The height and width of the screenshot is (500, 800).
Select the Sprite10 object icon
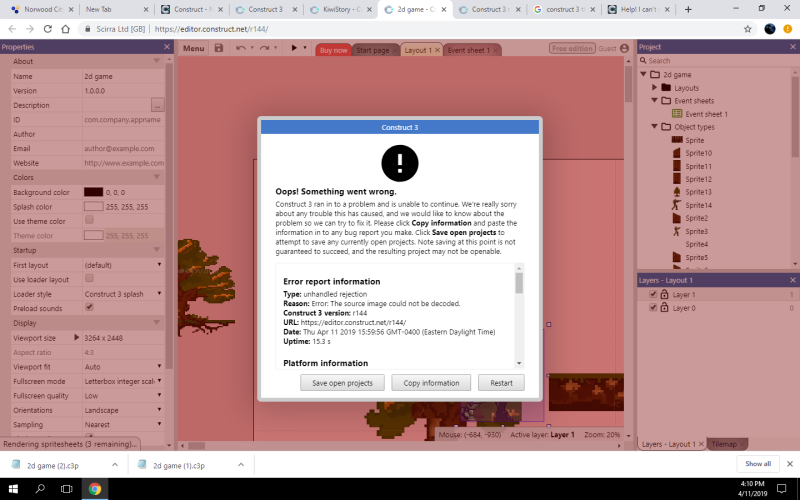677,153
